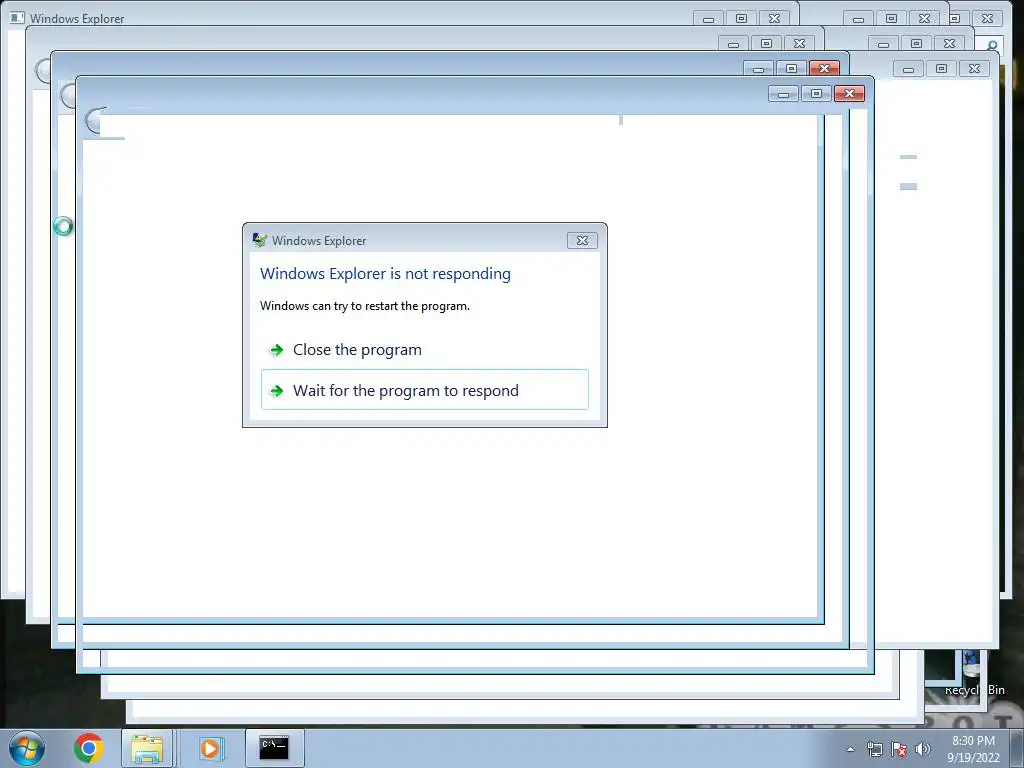Open the Windows Start menu orb

click(x=27, y=748)
